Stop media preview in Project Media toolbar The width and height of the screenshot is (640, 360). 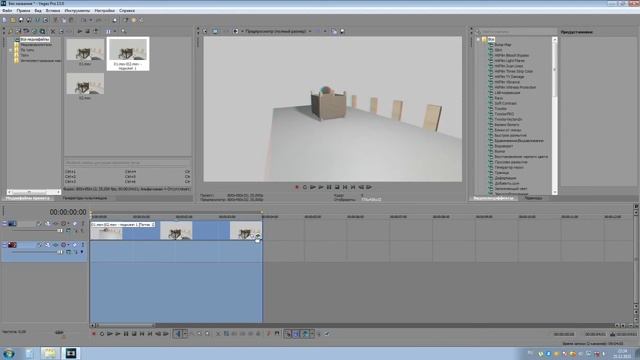[87, 31]
